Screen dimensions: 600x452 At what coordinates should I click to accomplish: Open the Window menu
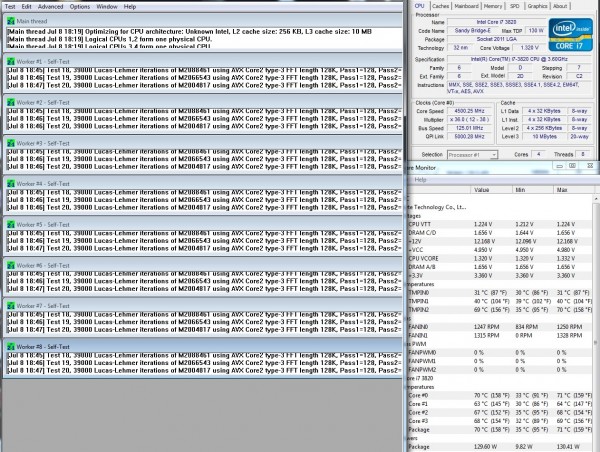pos(107,7)
